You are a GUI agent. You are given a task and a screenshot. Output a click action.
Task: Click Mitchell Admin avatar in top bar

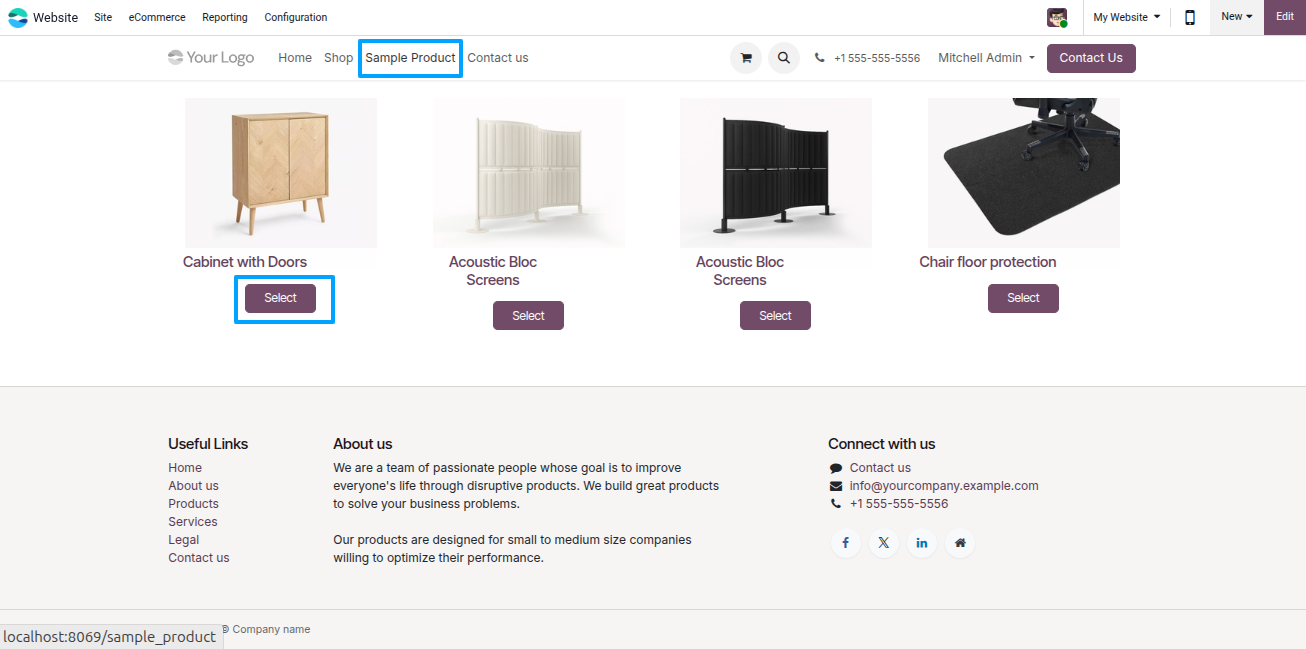click(1057, 17)
